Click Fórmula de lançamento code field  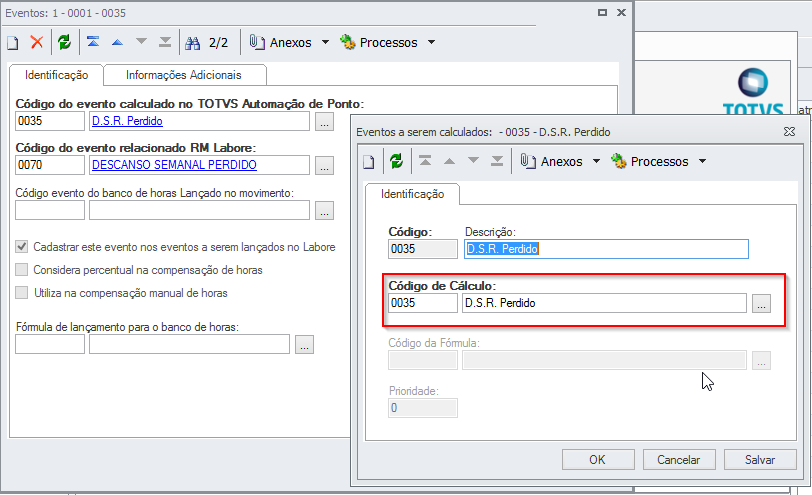50,344
